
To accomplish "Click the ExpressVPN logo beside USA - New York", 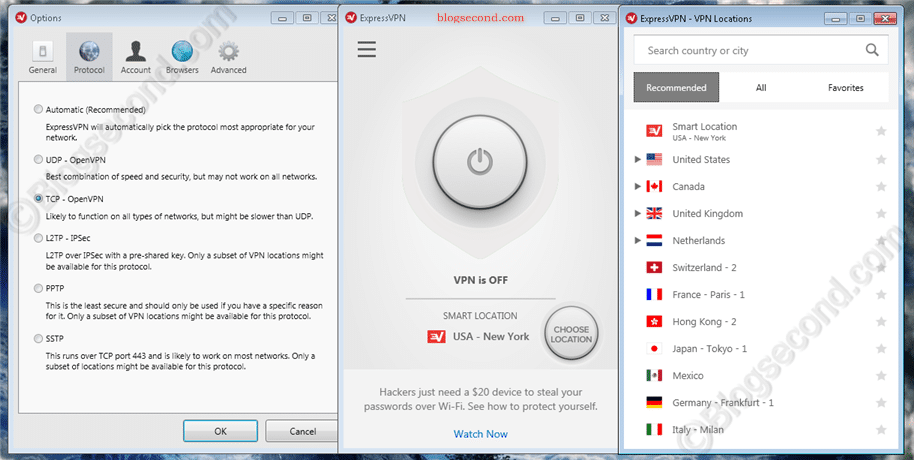I will [x=437, y=336].
